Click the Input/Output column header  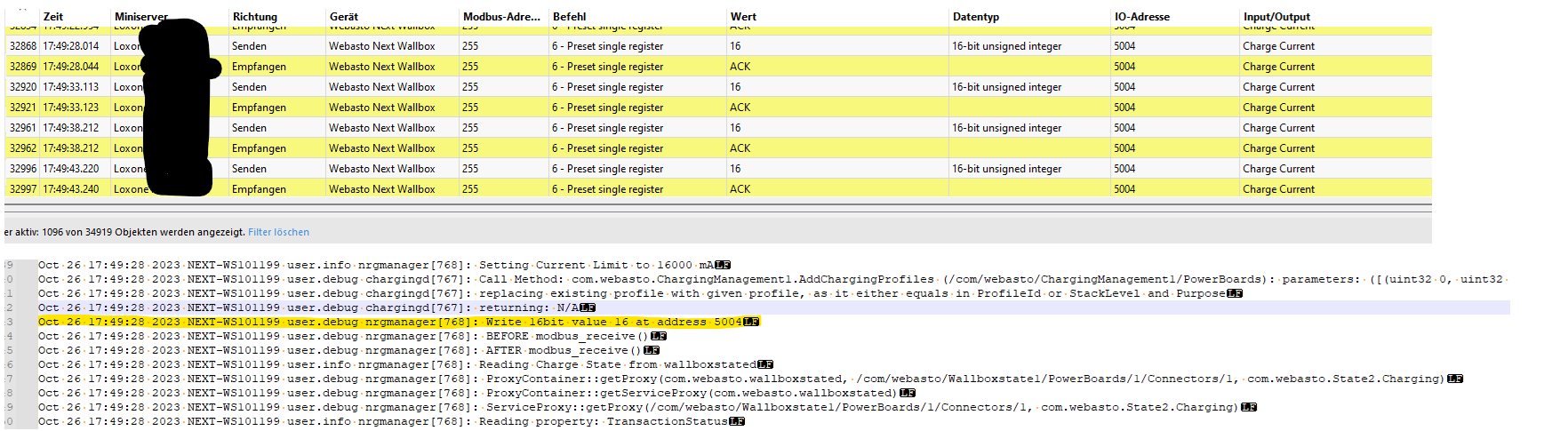pos(1276,17)
